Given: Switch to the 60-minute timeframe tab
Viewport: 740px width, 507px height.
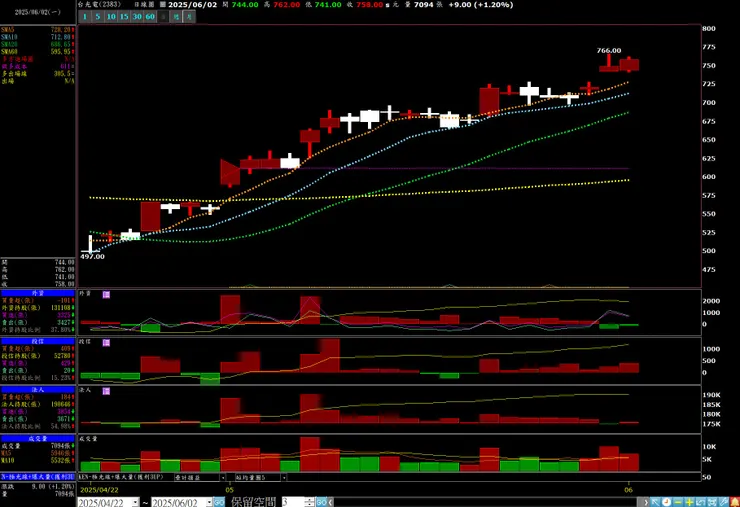Looking at the screenshot, I should pos(150,17).
